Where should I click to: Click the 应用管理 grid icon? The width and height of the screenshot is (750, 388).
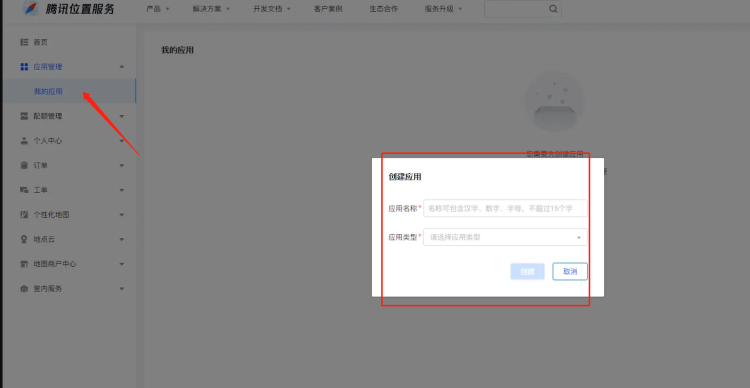24,67
